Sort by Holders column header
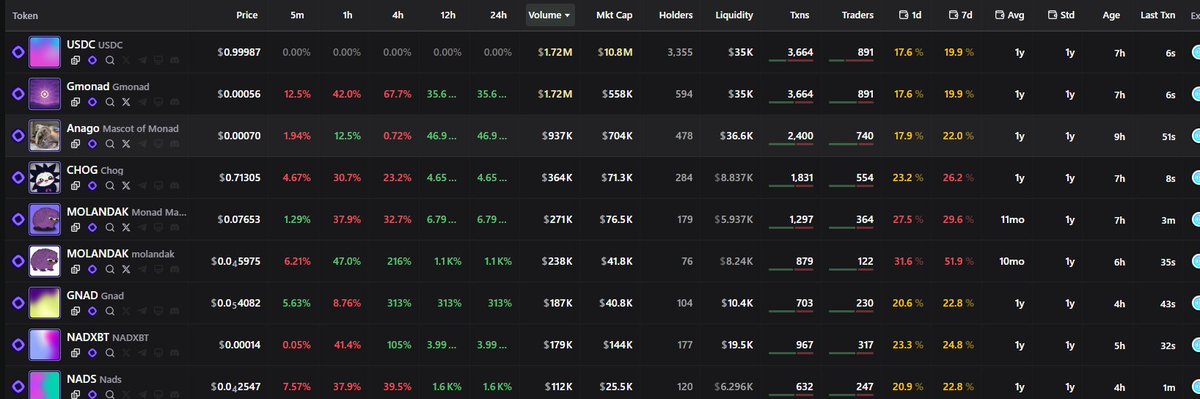1200x399 pixels. coord(676,15)
